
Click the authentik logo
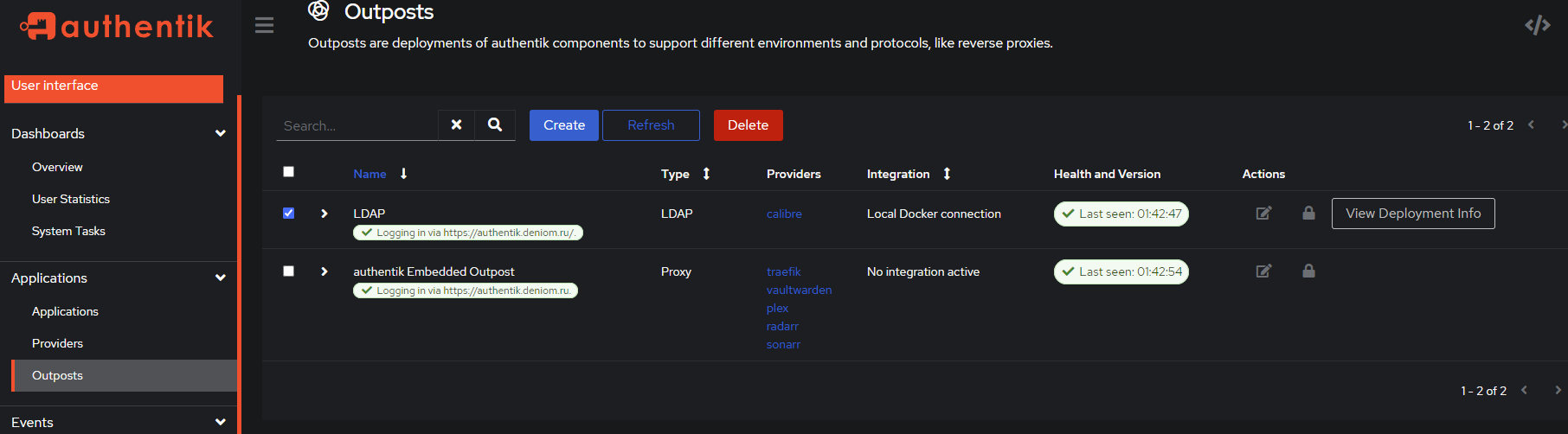(116, 26)
